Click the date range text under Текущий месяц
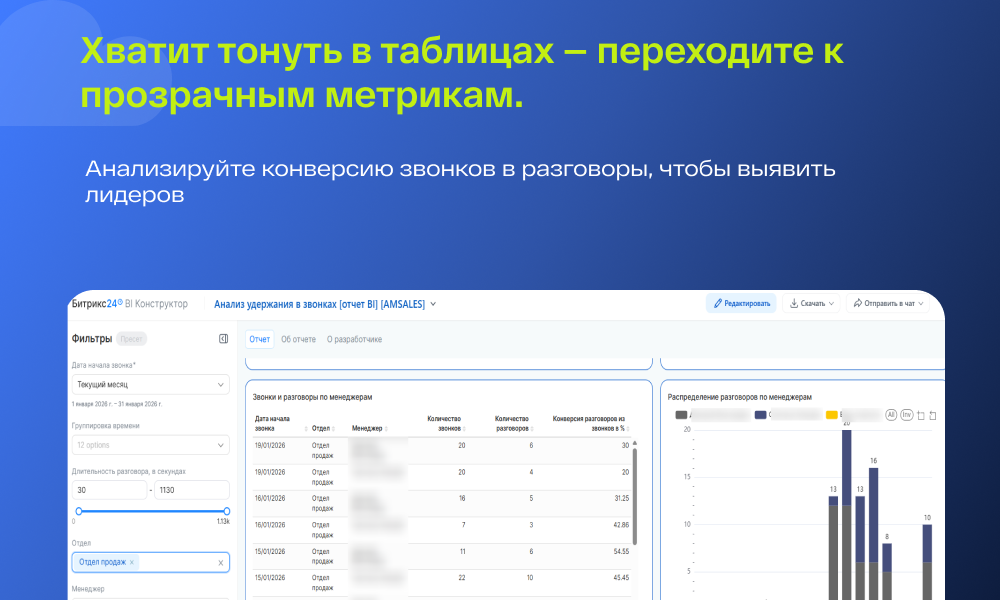The image size is (1000, 600). 117,404
